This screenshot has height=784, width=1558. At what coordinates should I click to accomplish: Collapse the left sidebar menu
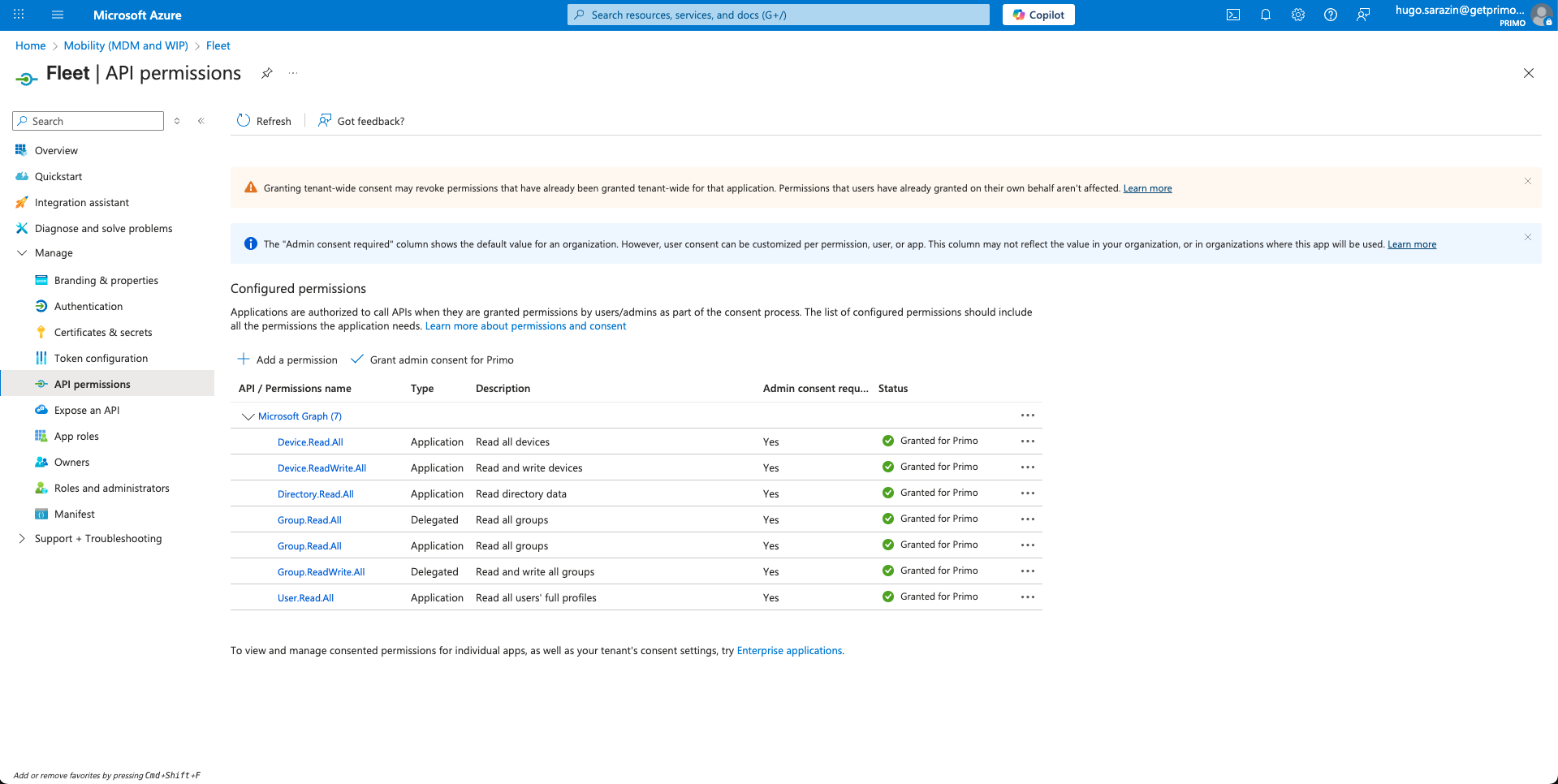coord(201,121)
